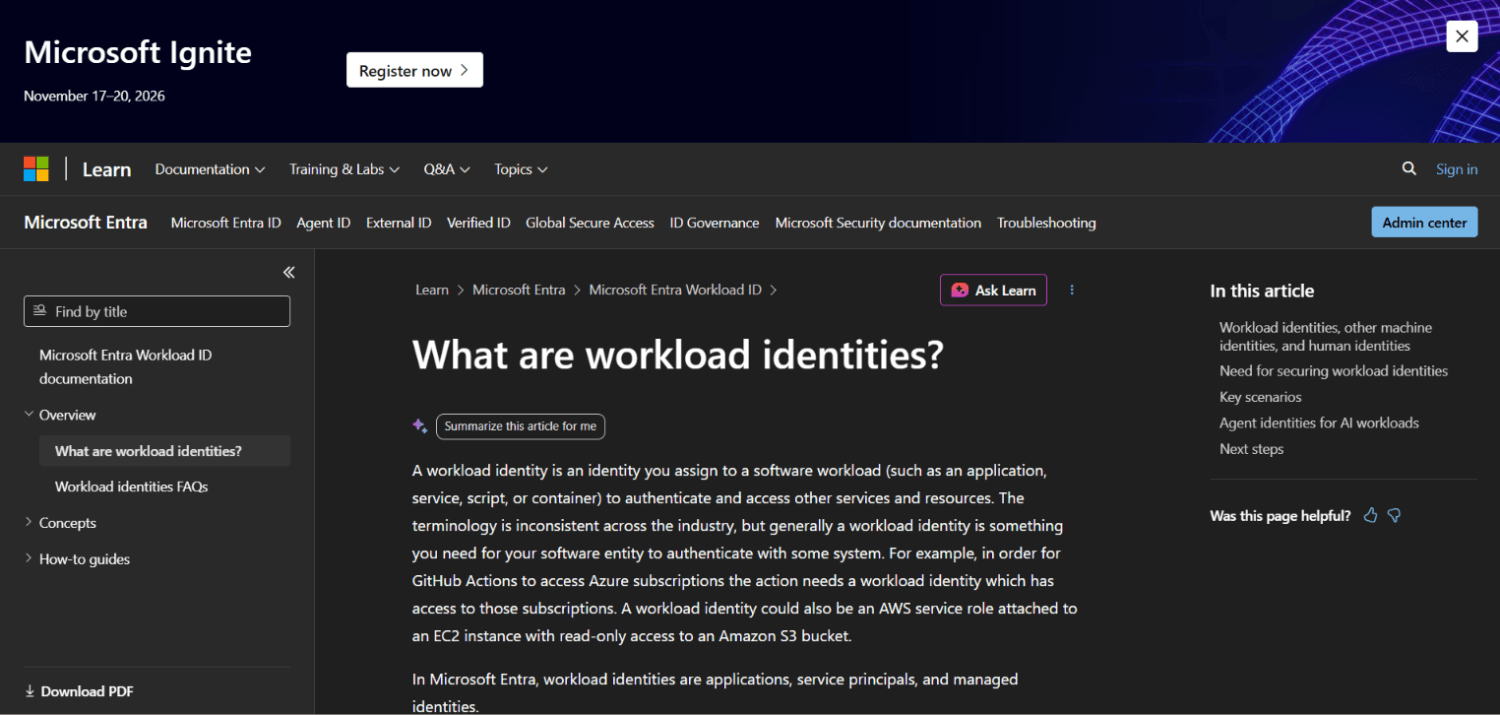Click the Microsoft logo icon

click(x=36, y=169)
